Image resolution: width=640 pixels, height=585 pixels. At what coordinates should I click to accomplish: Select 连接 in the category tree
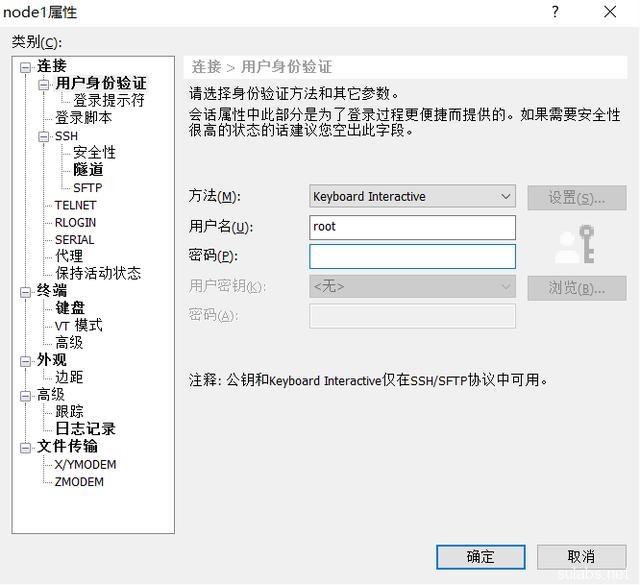[x=51, y=66]
